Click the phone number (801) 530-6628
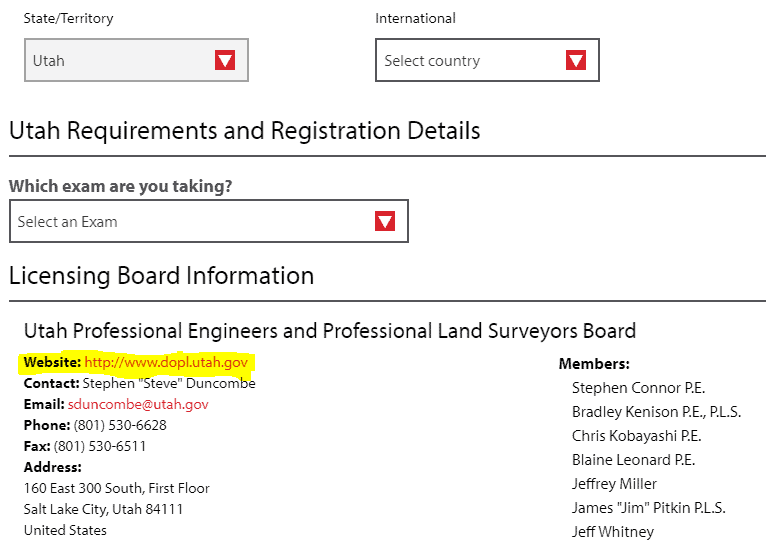This screenshot has height=559, width=766. [x=120, y=425]
